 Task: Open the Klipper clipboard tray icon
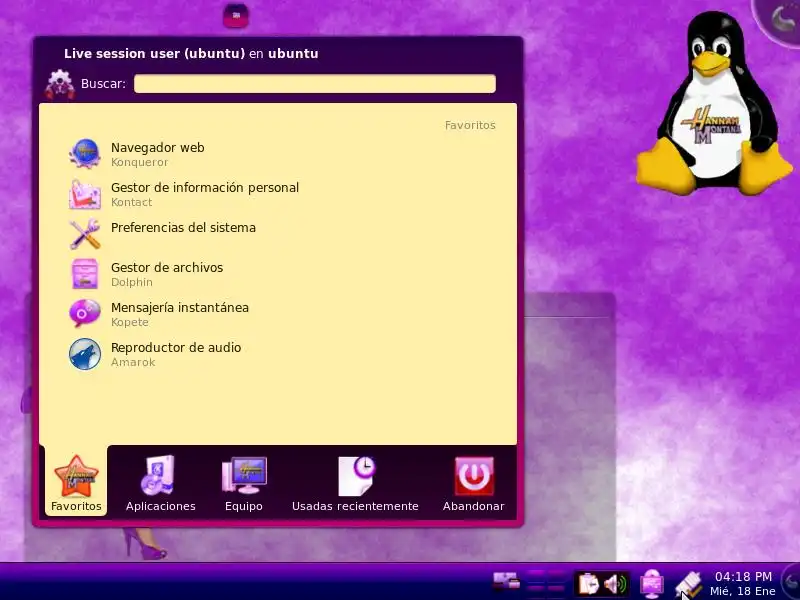click(588, 583)
